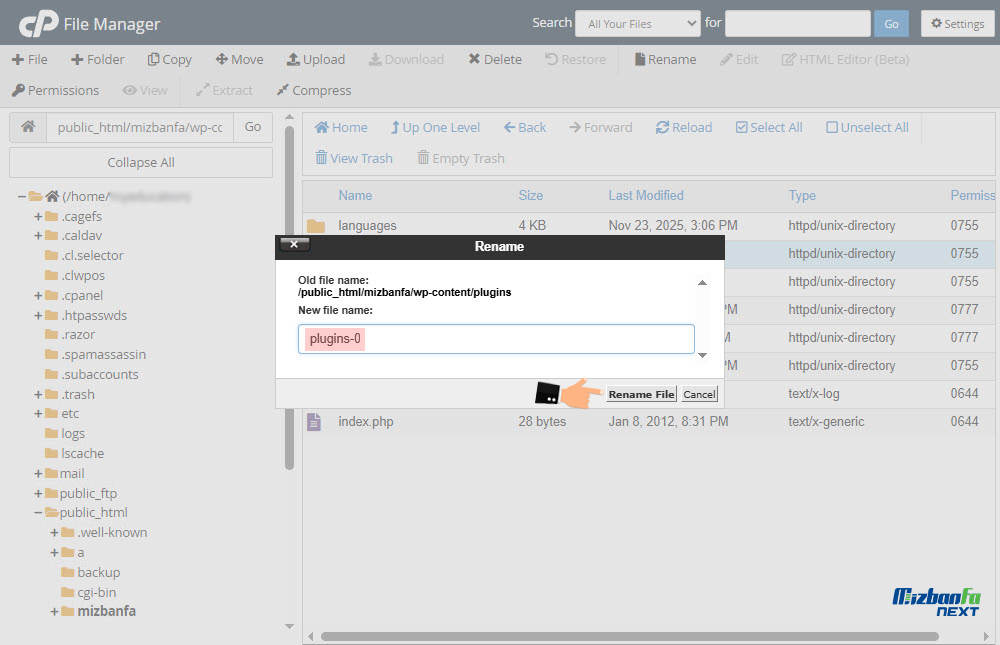Open the All Your Files search dropdown
The width and height of the screenshot is (1000, 645).
click(637, 23)
